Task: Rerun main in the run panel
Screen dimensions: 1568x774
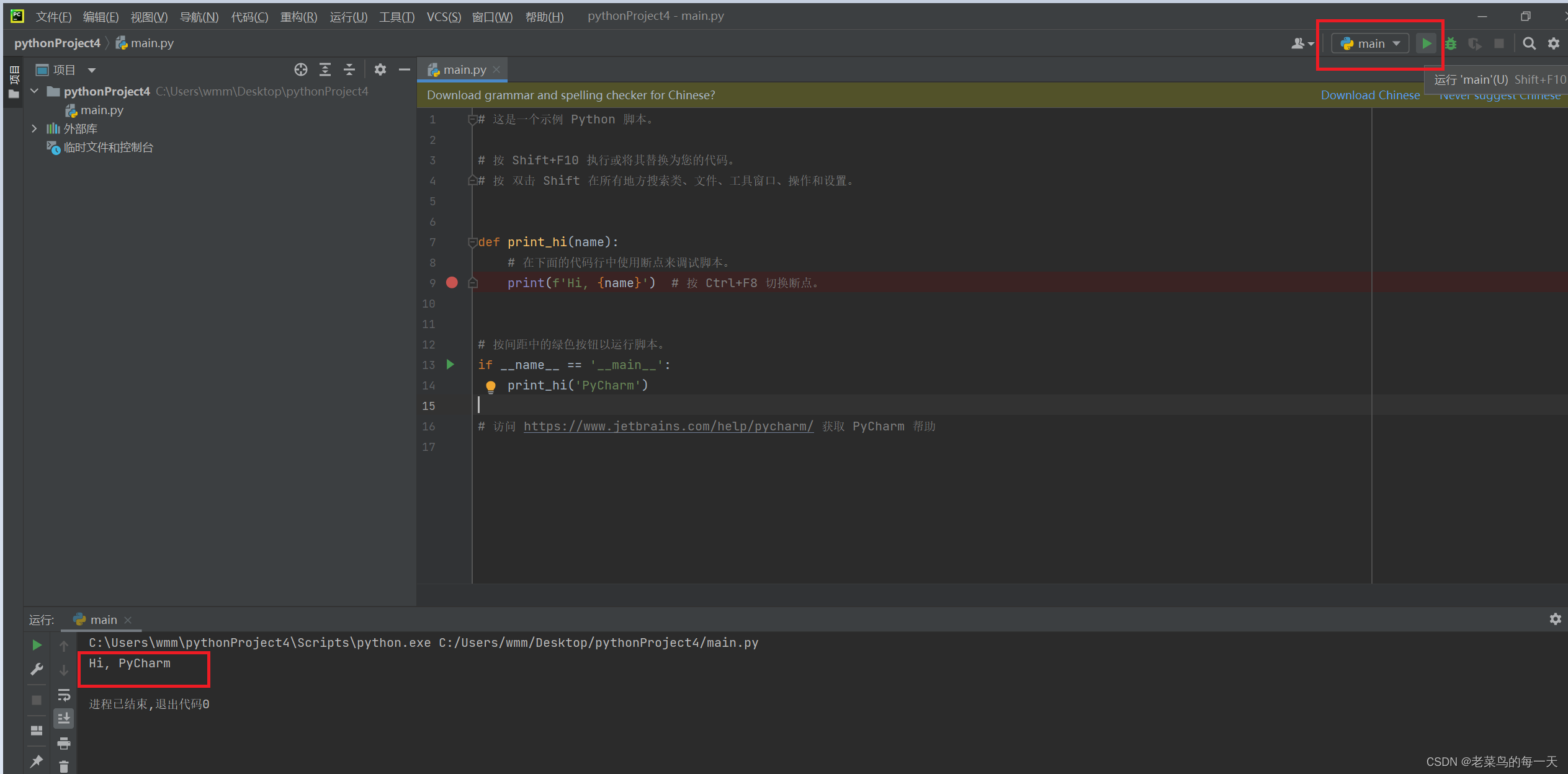Action: click(37, 645)
